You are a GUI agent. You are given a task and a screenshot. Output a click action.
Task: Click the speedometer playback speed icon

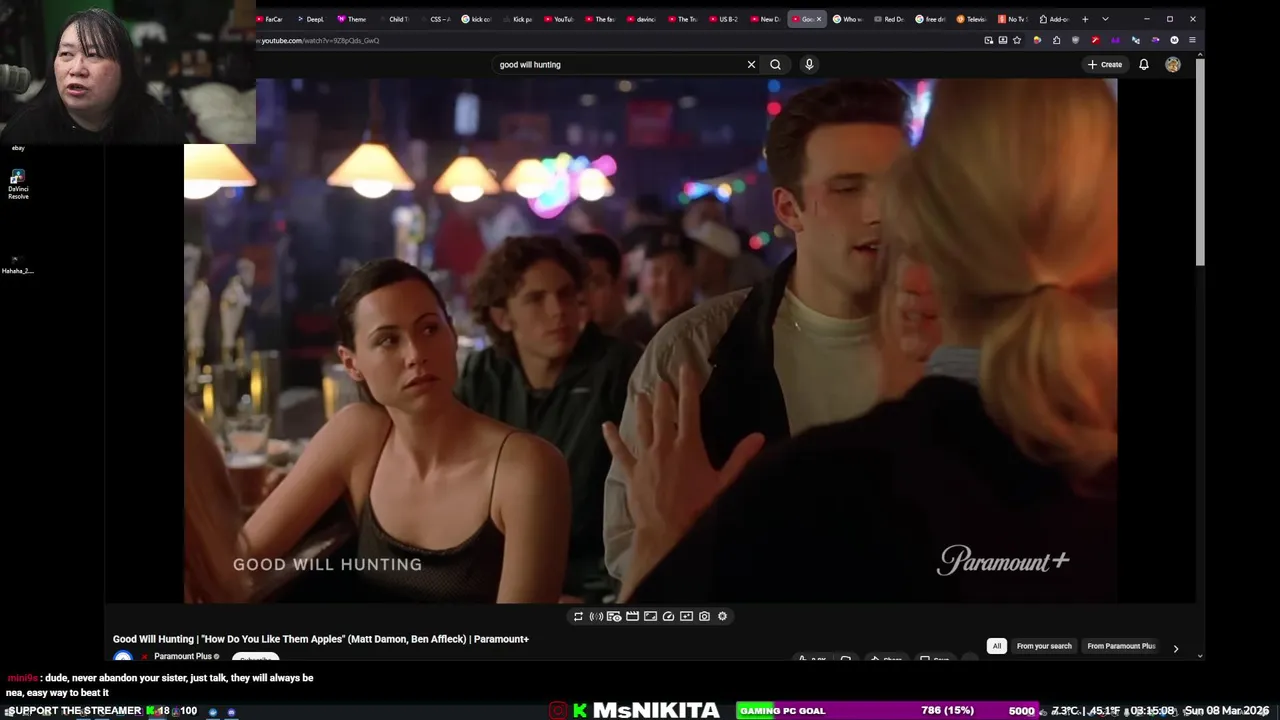(668, 616)
